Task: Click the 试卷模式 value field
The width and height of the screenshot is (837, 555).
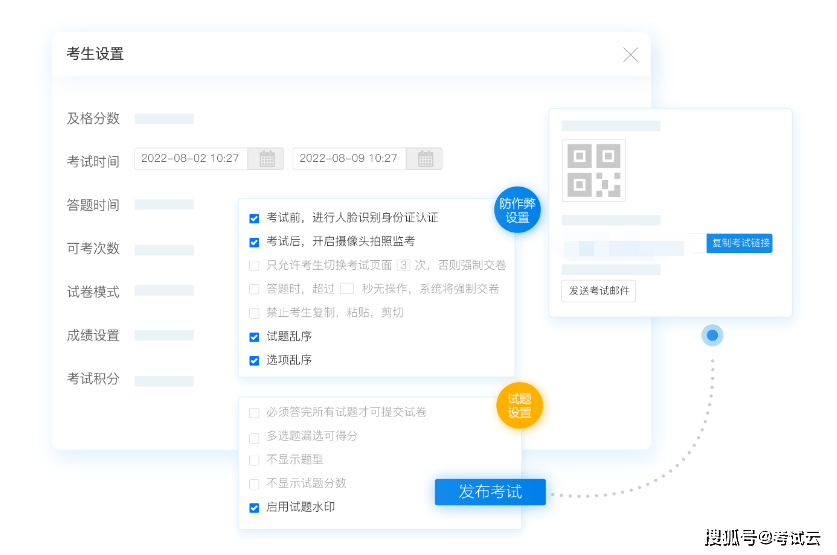Action: pyautogui.click(x=164, y=291)
